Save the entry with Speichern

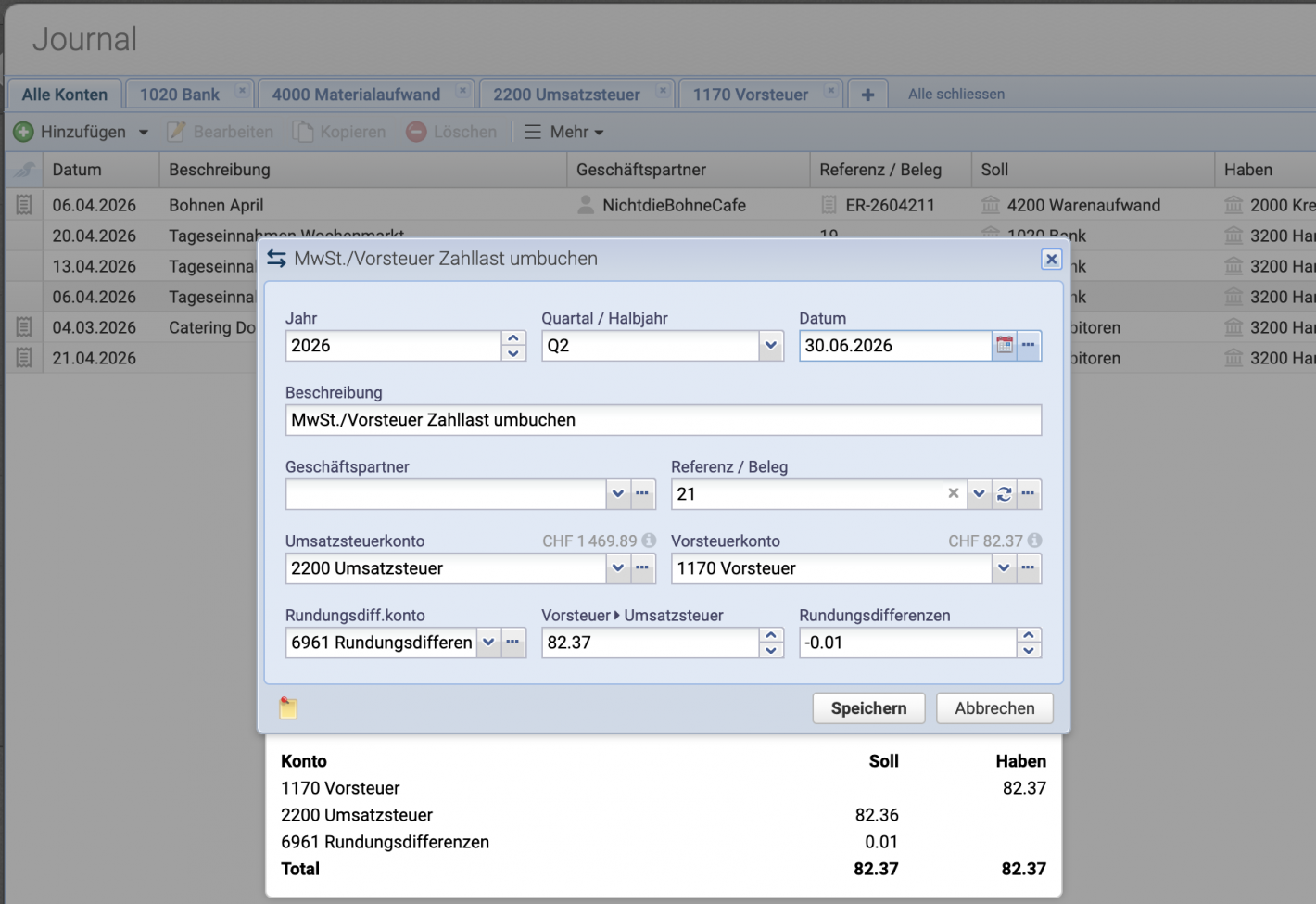pos(867,707)
